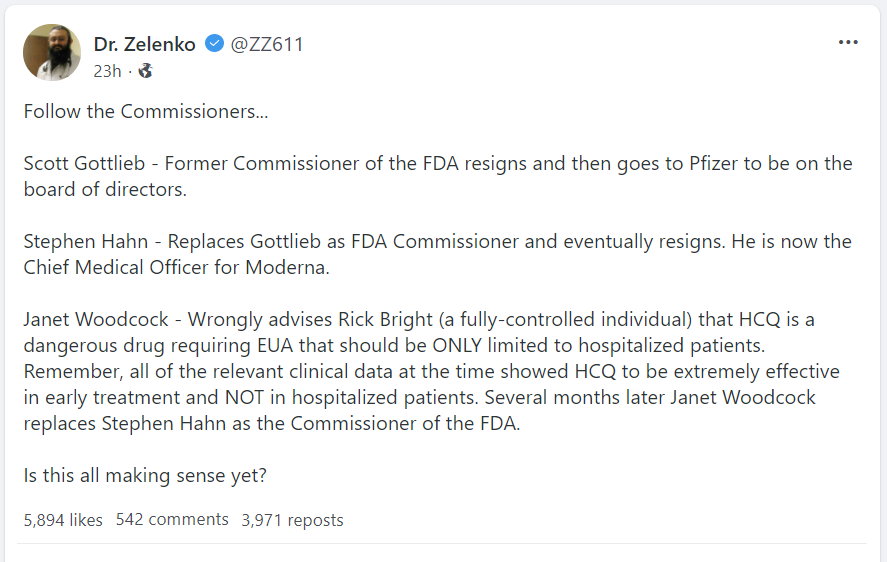The image size is (887, 562).
Task: Click the 'Follow the Commissioners...' opening line
Action: [x=146, y=111]
